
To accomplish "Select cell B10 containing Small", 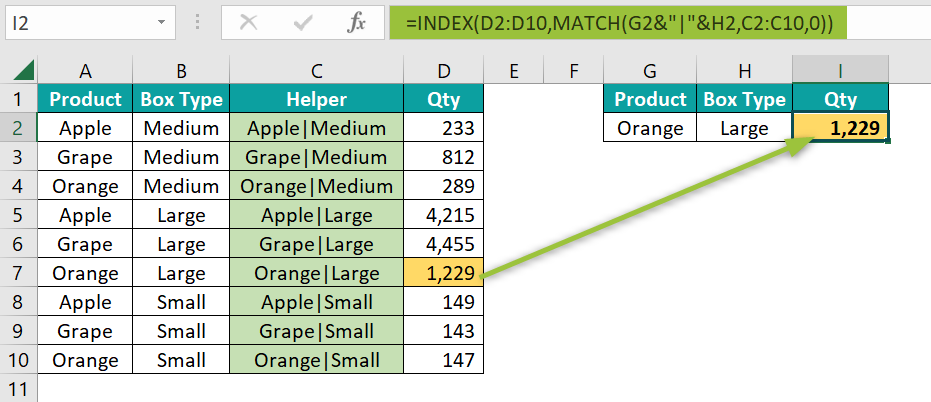I will click(x=181, y=360).
